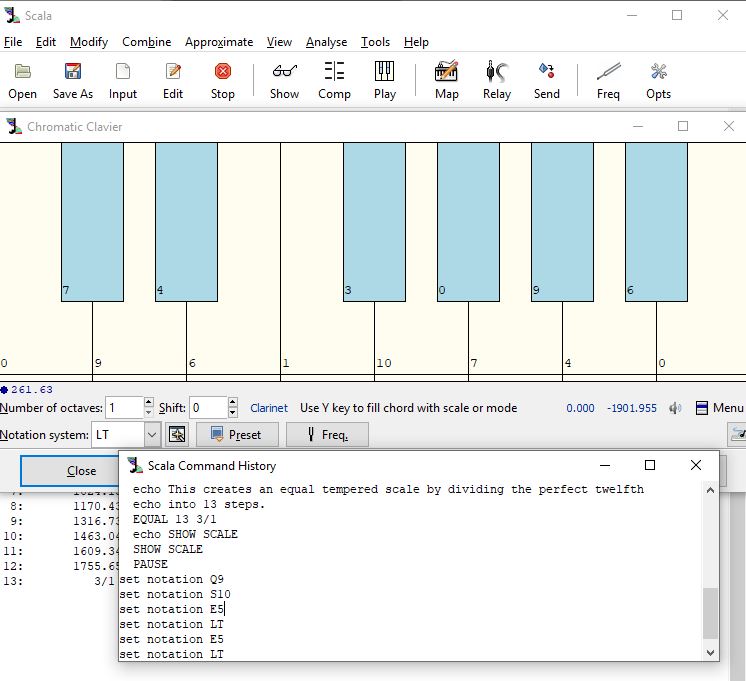Click the Save As floppy icon
The width and height of the screenshot is (746, 681).
(x=72, y=72)
